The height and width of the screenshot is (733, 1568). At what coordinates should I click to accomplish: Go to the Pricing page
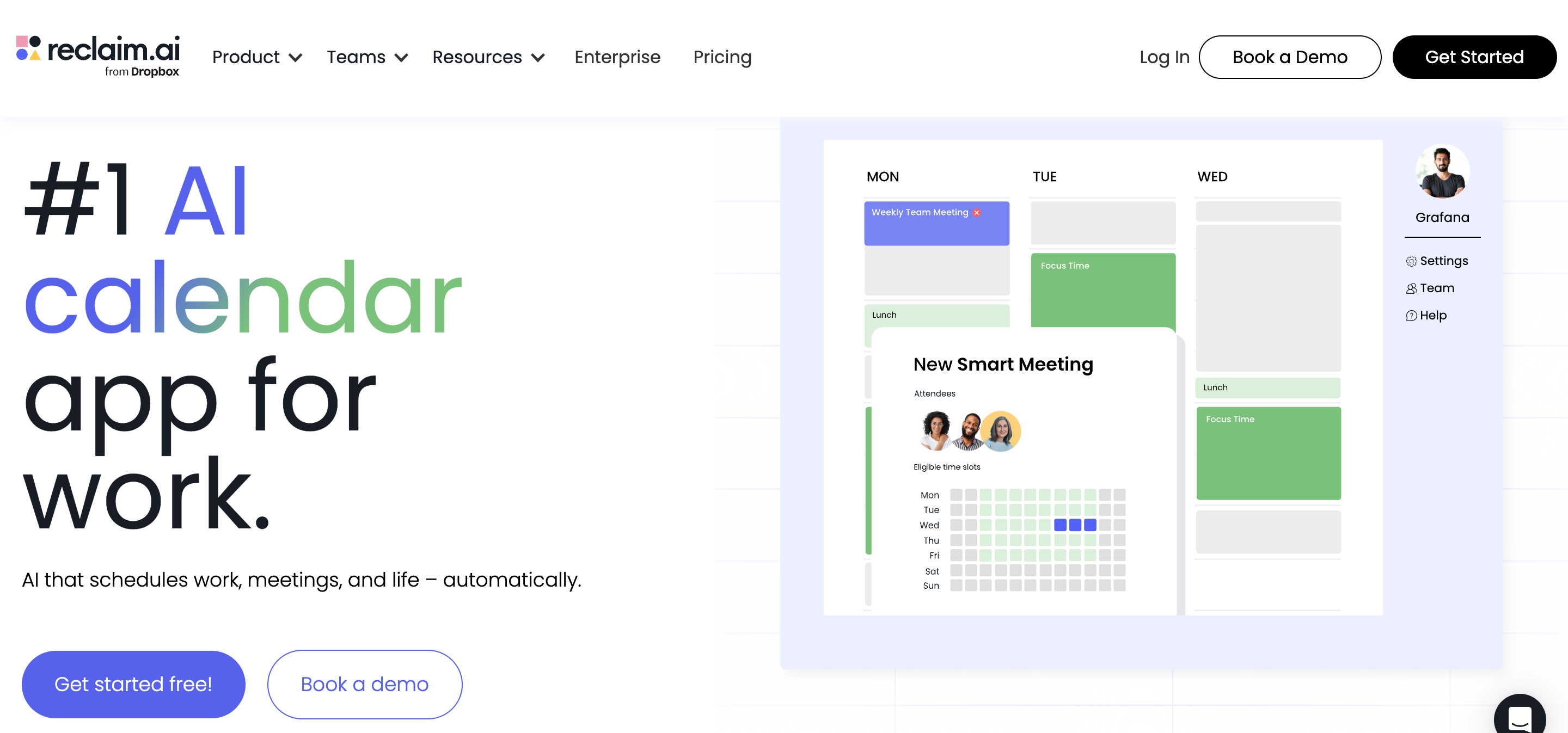tap(722, 57)
